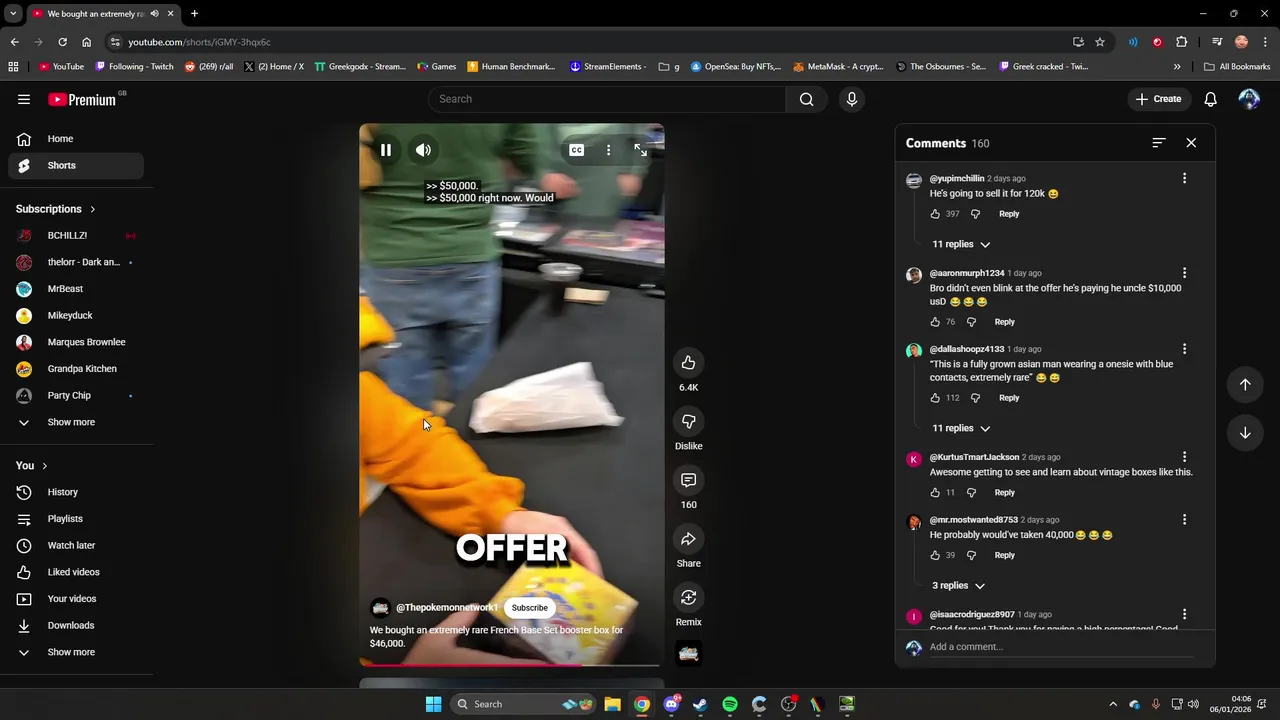Screen dimensions: 1280x720
Task: Click the video progress bar
Action: click(511, 664)
